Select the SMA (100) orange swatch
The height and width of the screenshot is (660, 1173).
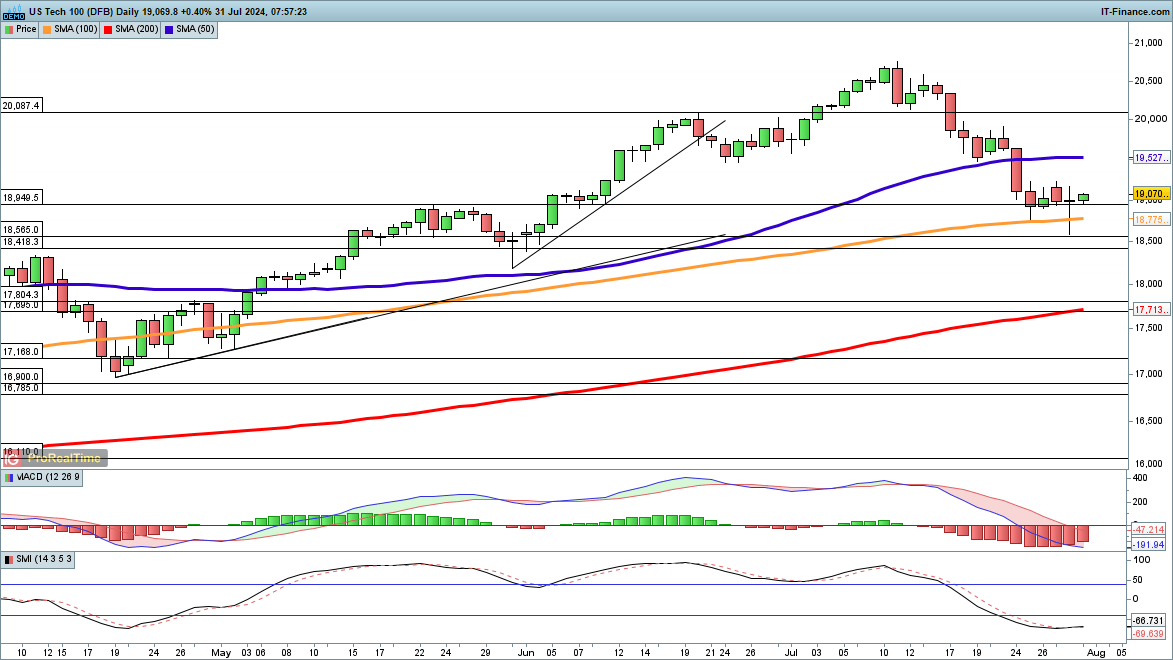click(x=47, y=29)
